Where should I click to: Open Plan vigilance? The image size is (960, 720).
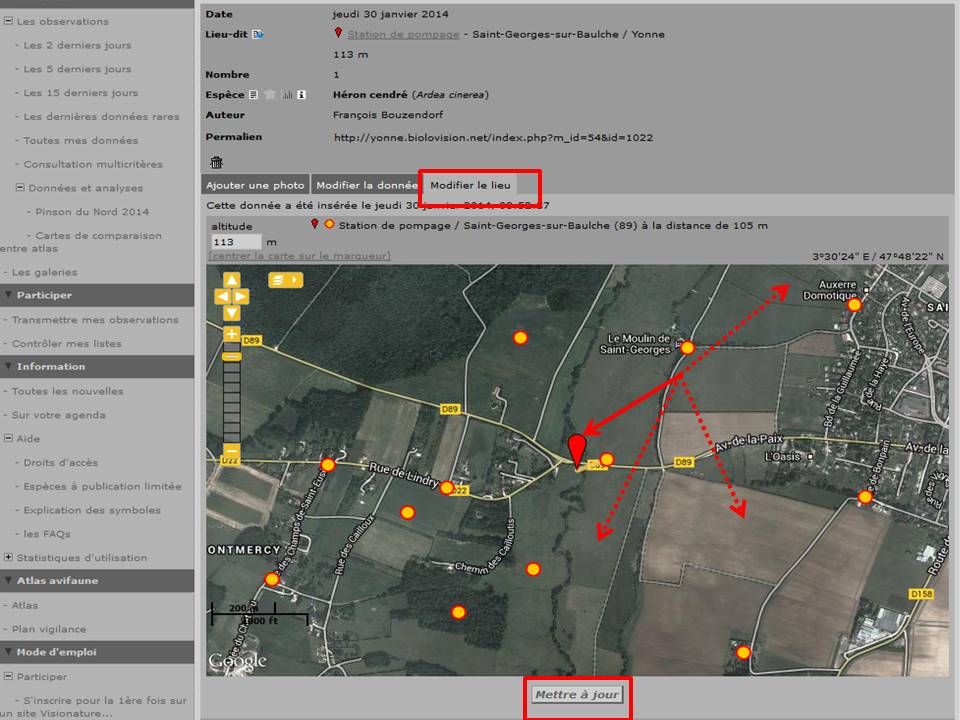(x=49, y=629)
